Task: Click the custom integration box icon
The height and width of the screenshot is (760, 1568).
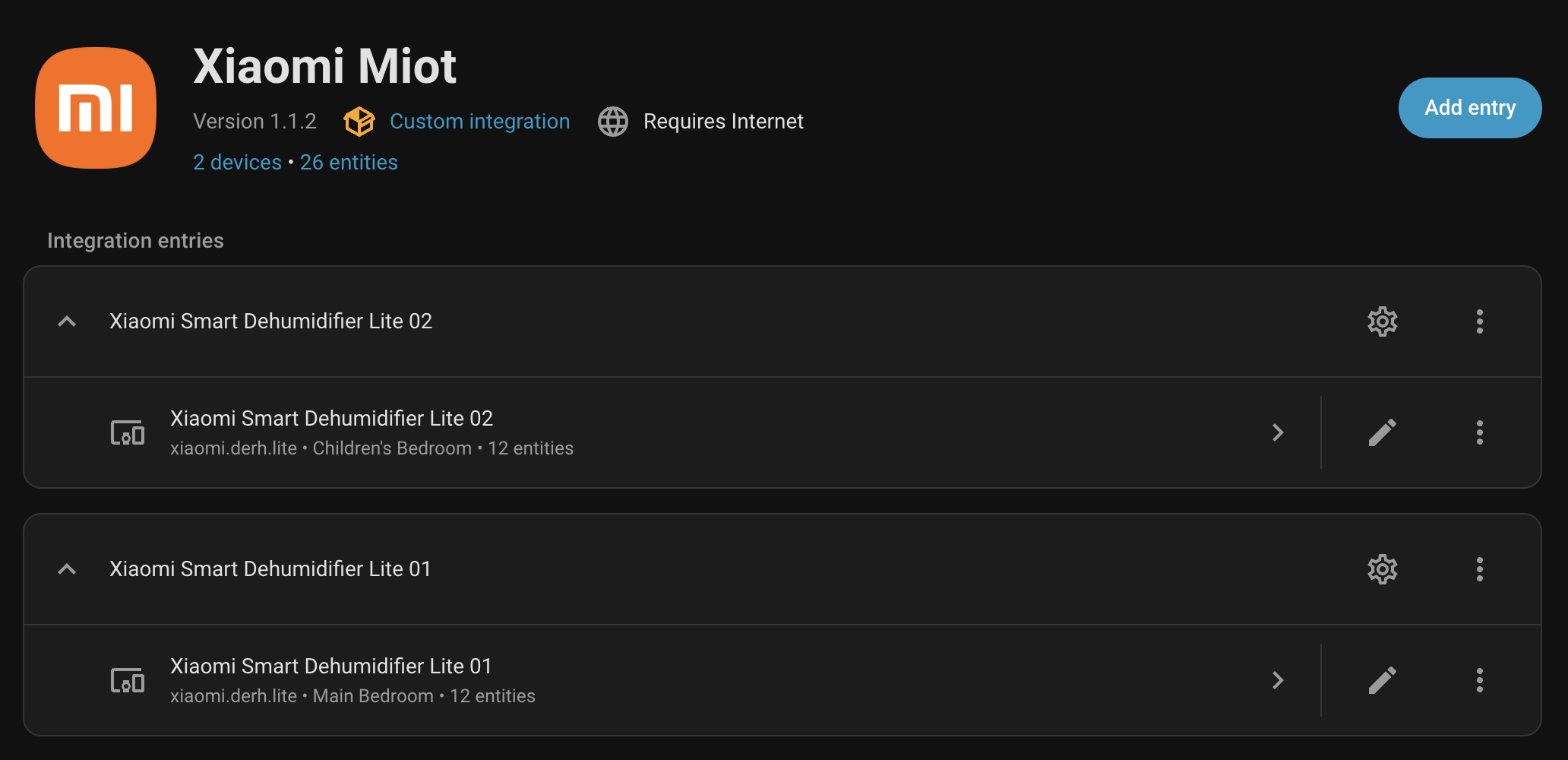Action: pyautogui.click(x=359, y=121)
